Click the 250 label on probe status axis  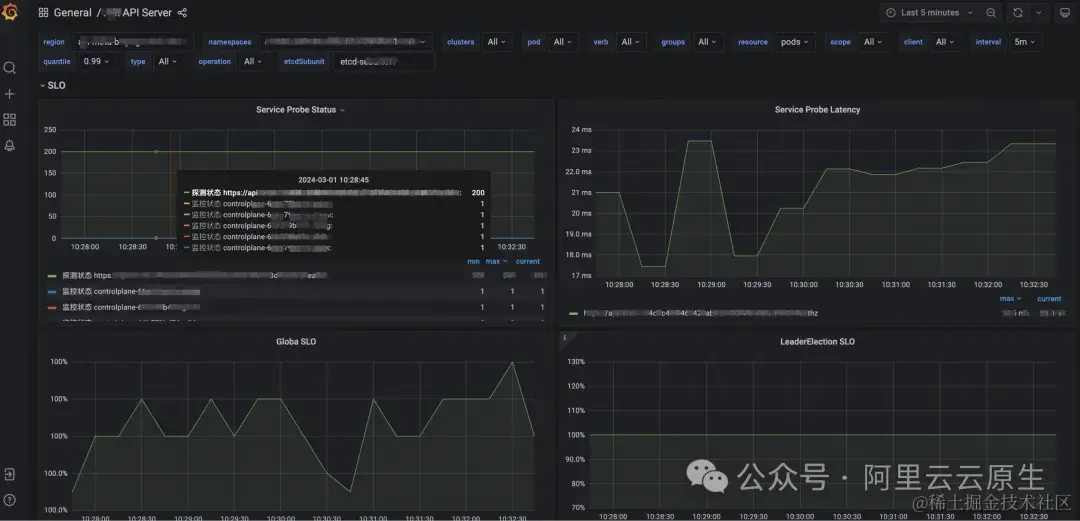pos(50,130)
